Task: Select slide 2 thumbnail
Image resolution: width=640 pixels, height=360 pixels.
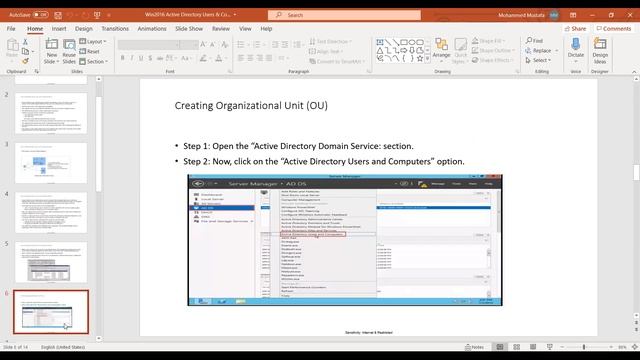Action: pos(51,113)
